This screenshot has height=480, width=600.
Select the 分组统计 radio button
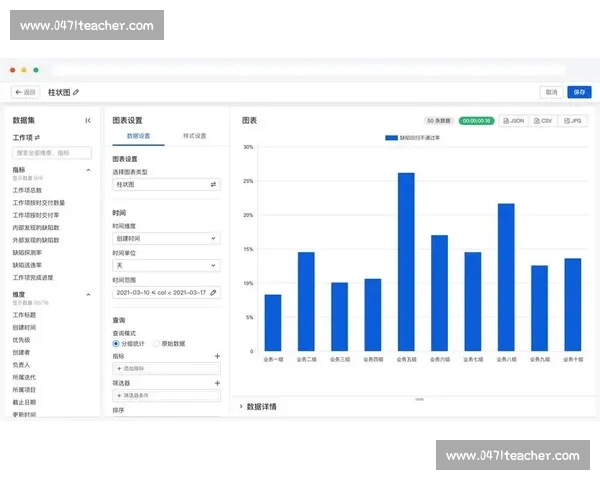tap(116, 343)
